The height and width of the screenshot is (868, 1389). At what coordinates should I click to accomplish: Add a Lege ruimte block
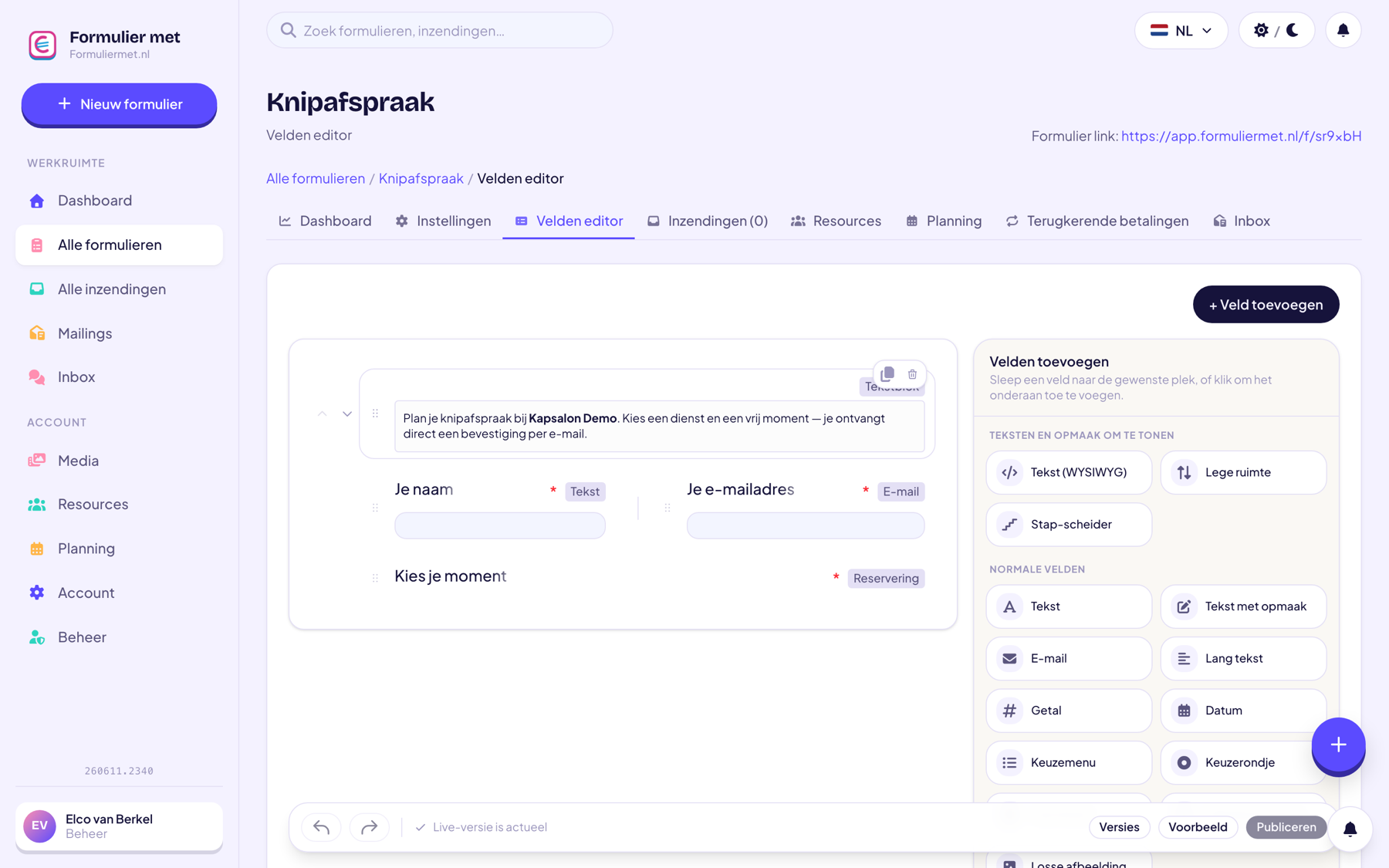[x=1243, y=472]
